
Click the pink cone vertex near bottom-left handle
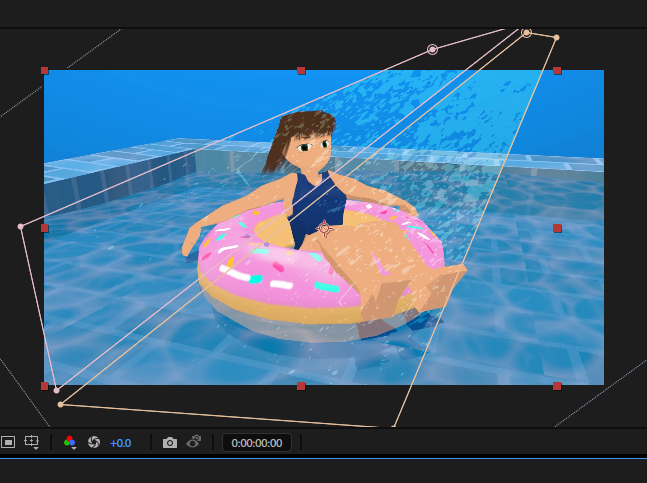[57, 390]
